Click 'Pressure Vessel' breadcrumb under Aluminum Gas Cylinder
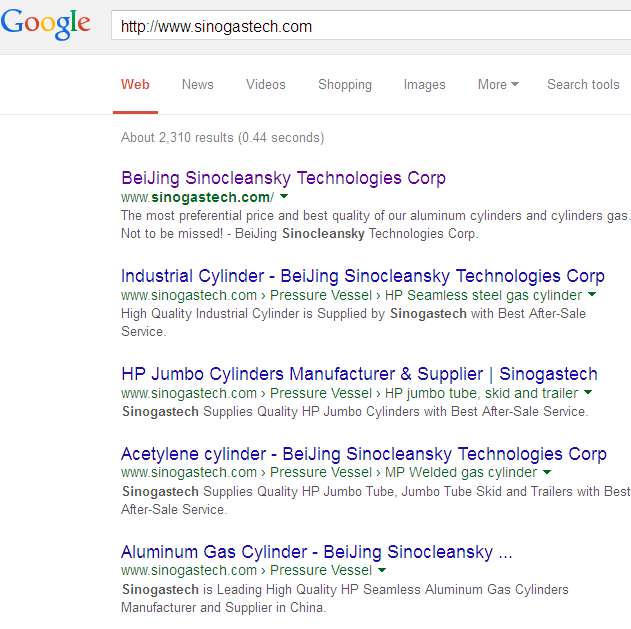Image resolution: width=631 pixels, height=629 pixels. [x=321, y=570]
